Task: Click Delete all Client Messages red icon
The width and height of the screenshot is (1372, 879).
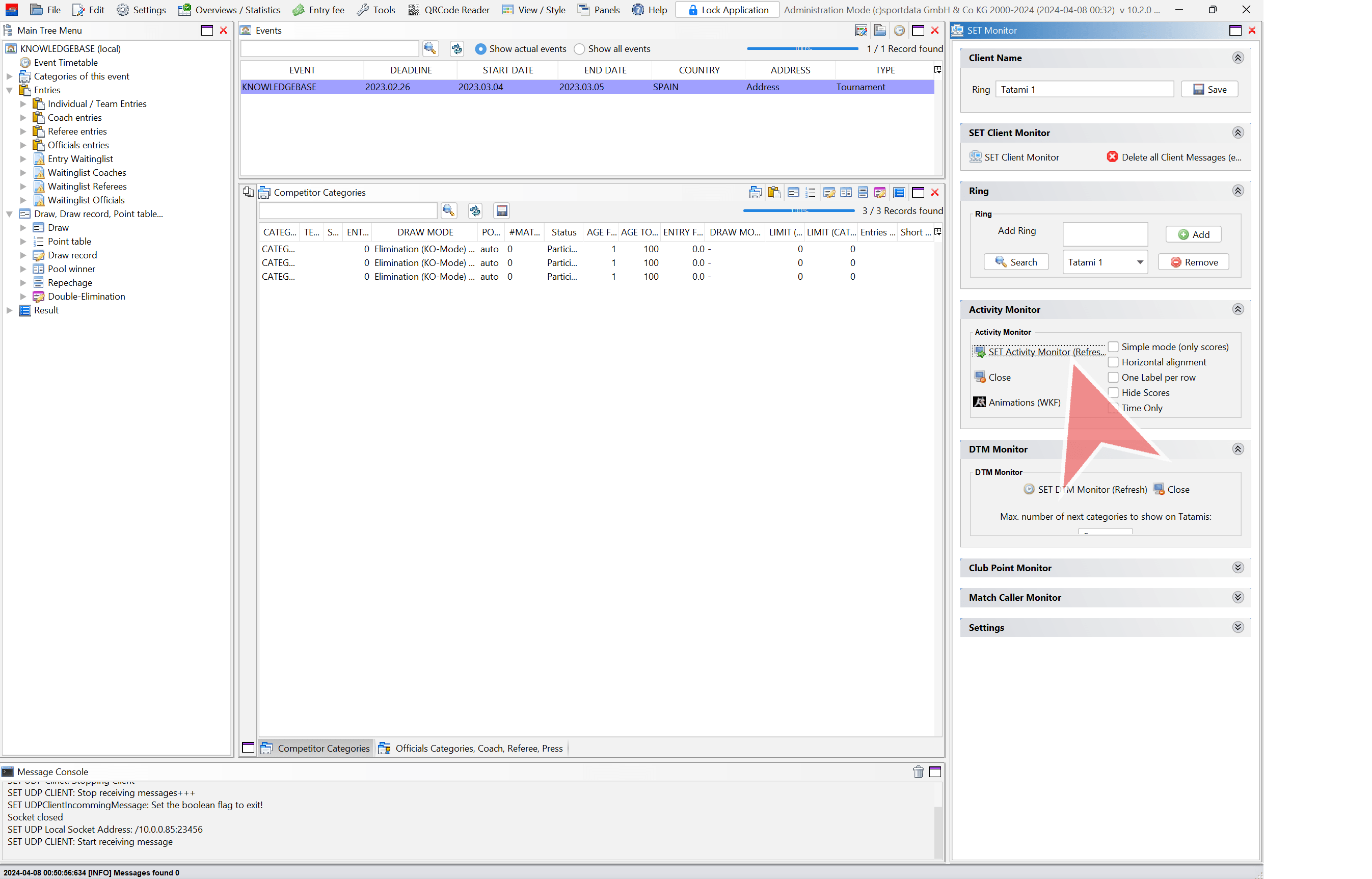Action: pyautogui.click(x=1112, y=157)
